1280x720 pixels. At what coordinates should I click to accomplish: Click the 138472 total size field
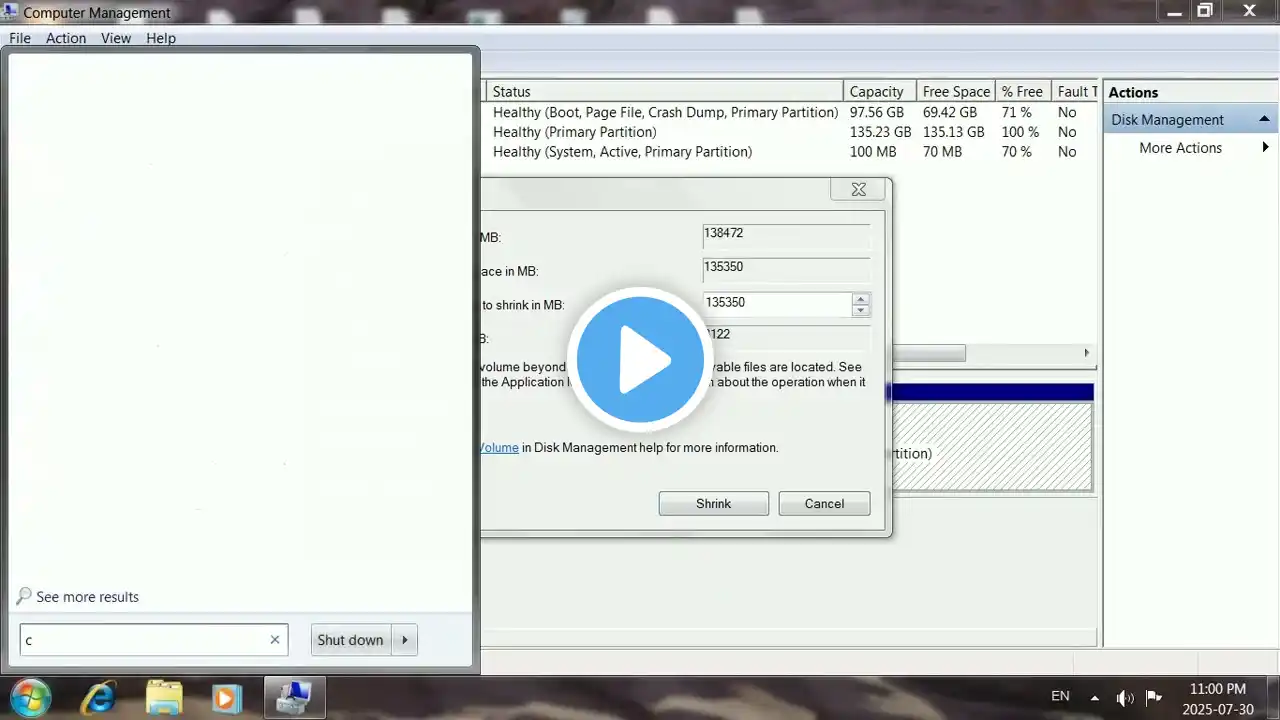click(x=786, y=236)
